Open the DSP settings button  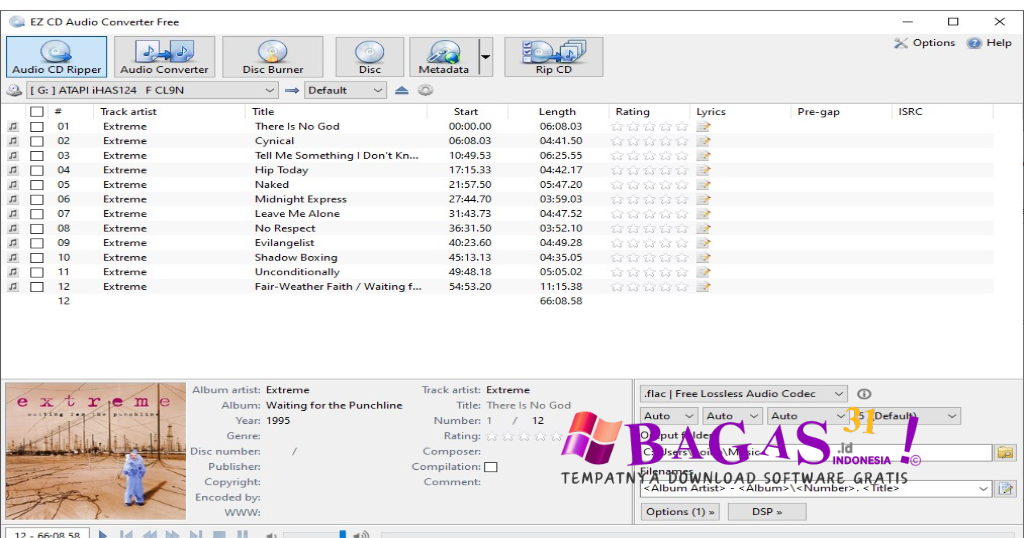pyautogui.click(x=767, y=512)
